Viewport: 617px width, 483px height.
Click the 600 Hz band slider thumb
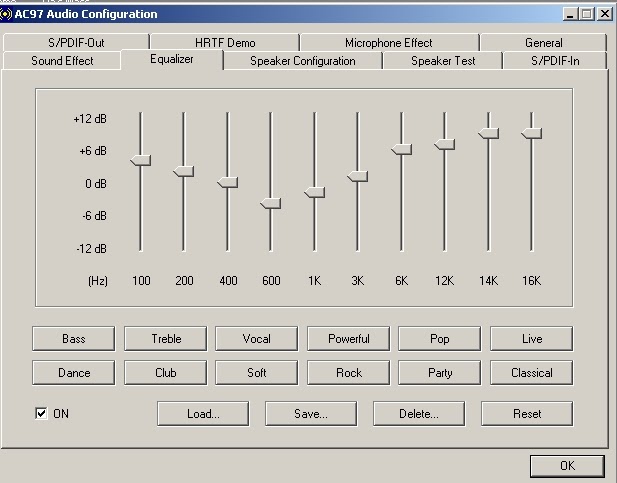click(271, 204)
